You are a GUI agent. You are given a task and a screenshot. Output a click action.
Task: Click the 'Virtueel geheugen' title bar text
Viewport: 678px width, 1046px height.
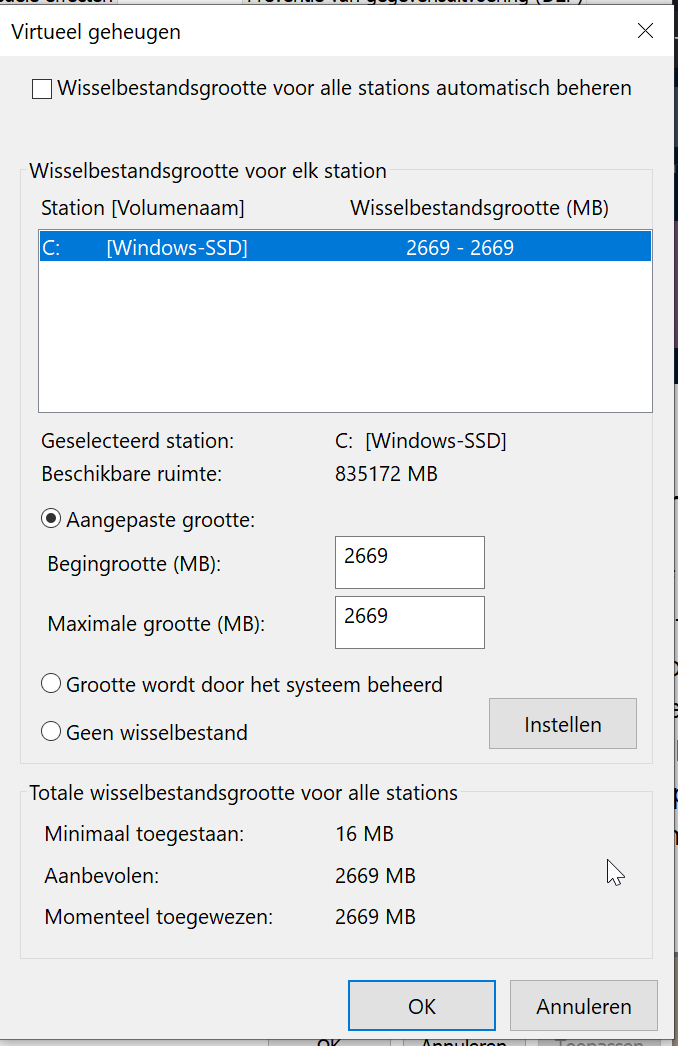[96, 32]
